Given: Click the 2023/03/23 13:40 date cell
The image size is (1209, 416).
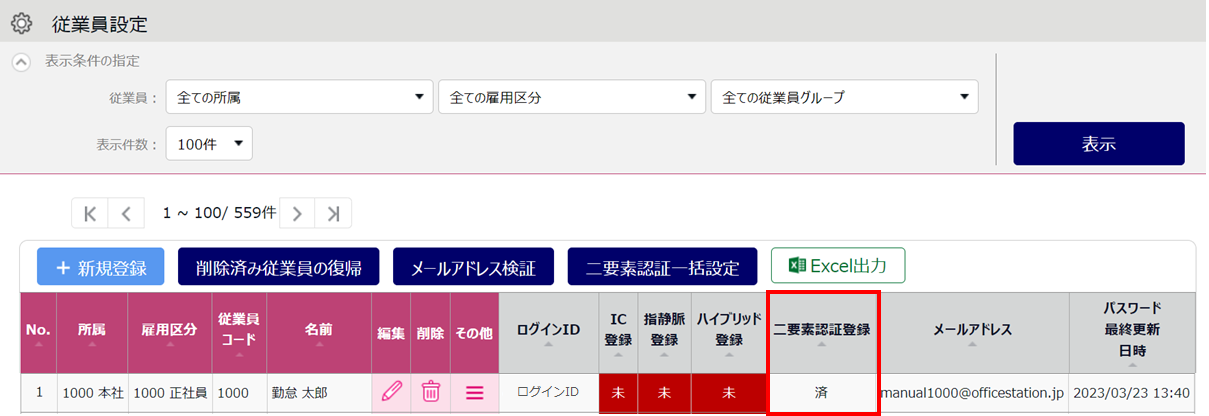Looking at the screenshot, I should 1132,392.
